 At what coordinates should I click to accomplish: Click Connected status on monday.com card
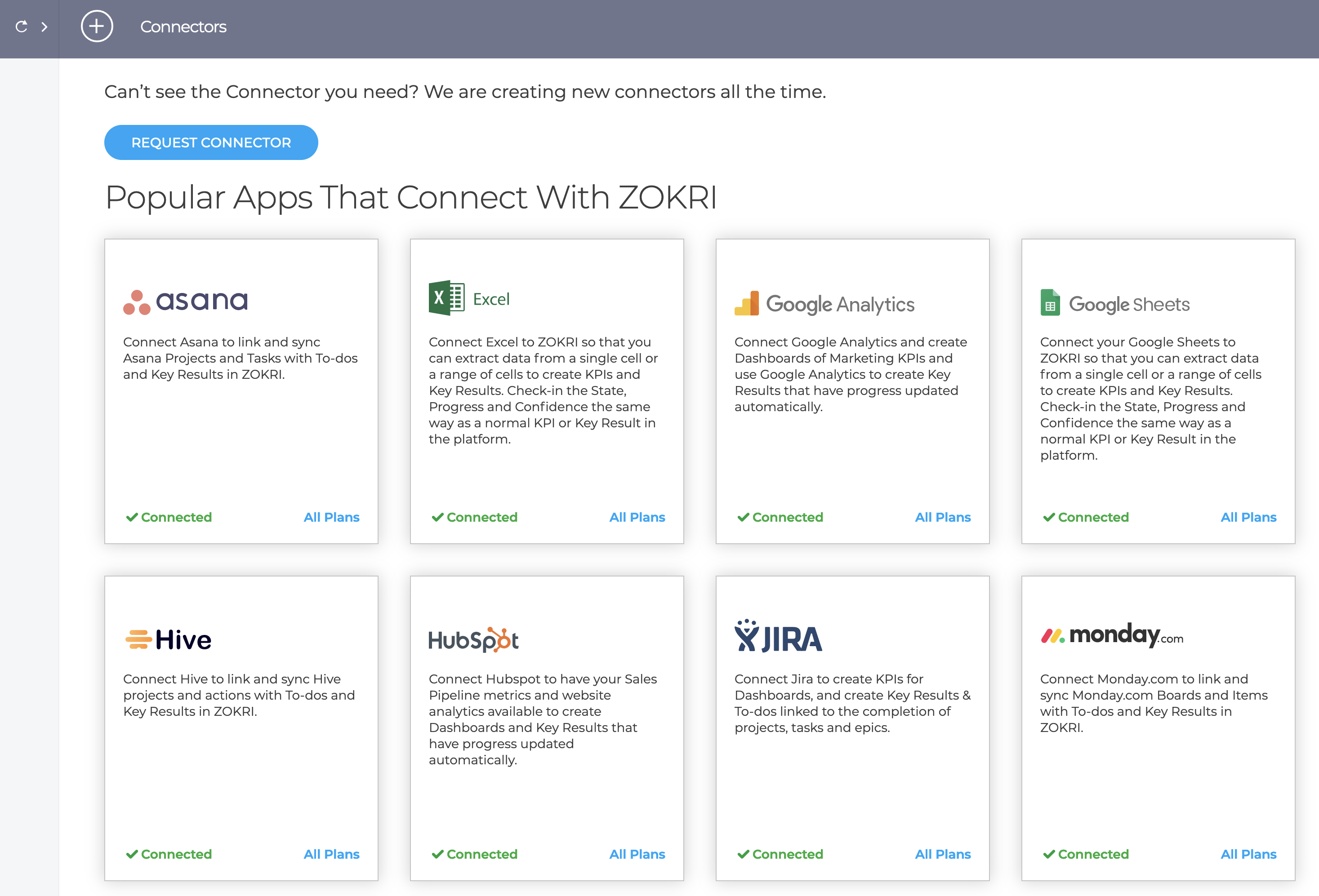(x=1086, y=854)
